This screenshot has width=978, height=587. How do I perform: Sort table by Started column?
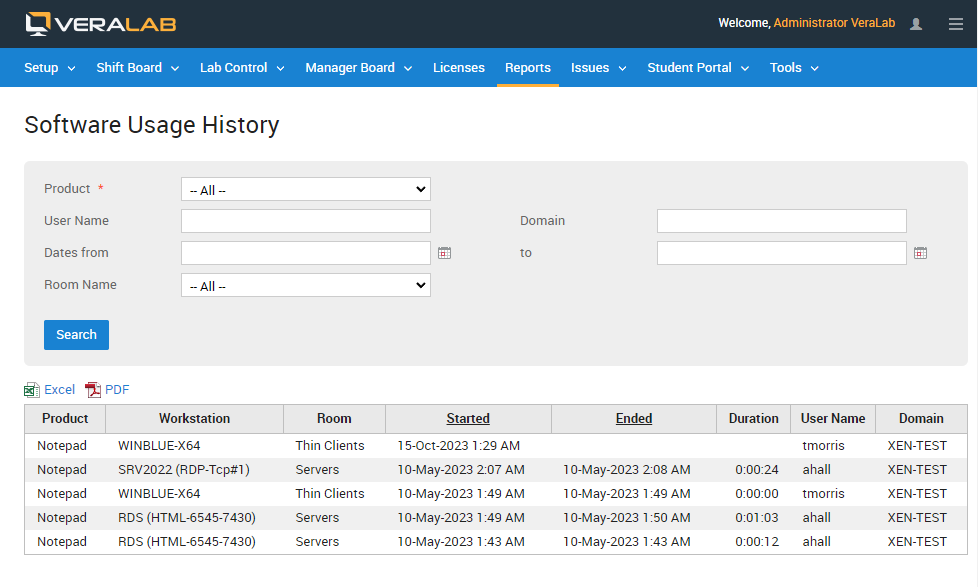(468, 419)
